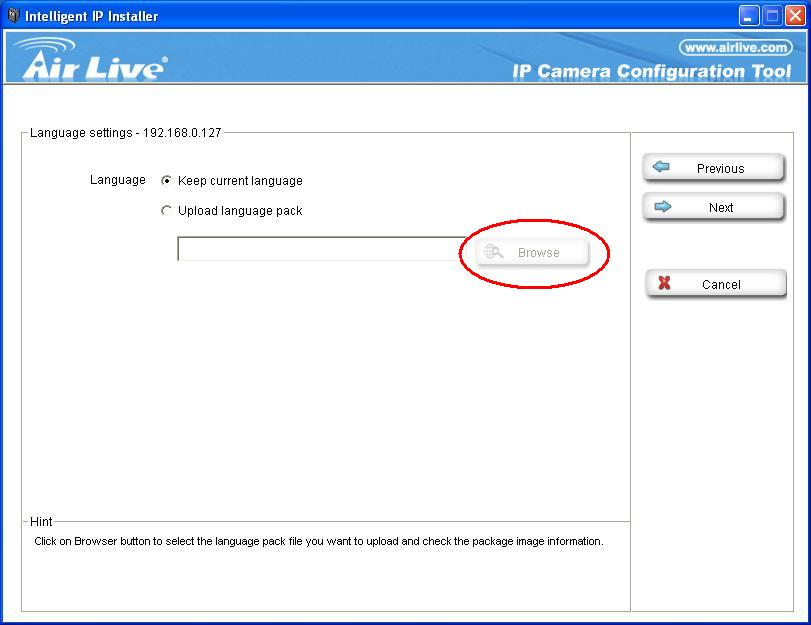This screenshot has width=811, height=625.
Task: Click the red X icon on Cancel
Action: pos(664,284)
